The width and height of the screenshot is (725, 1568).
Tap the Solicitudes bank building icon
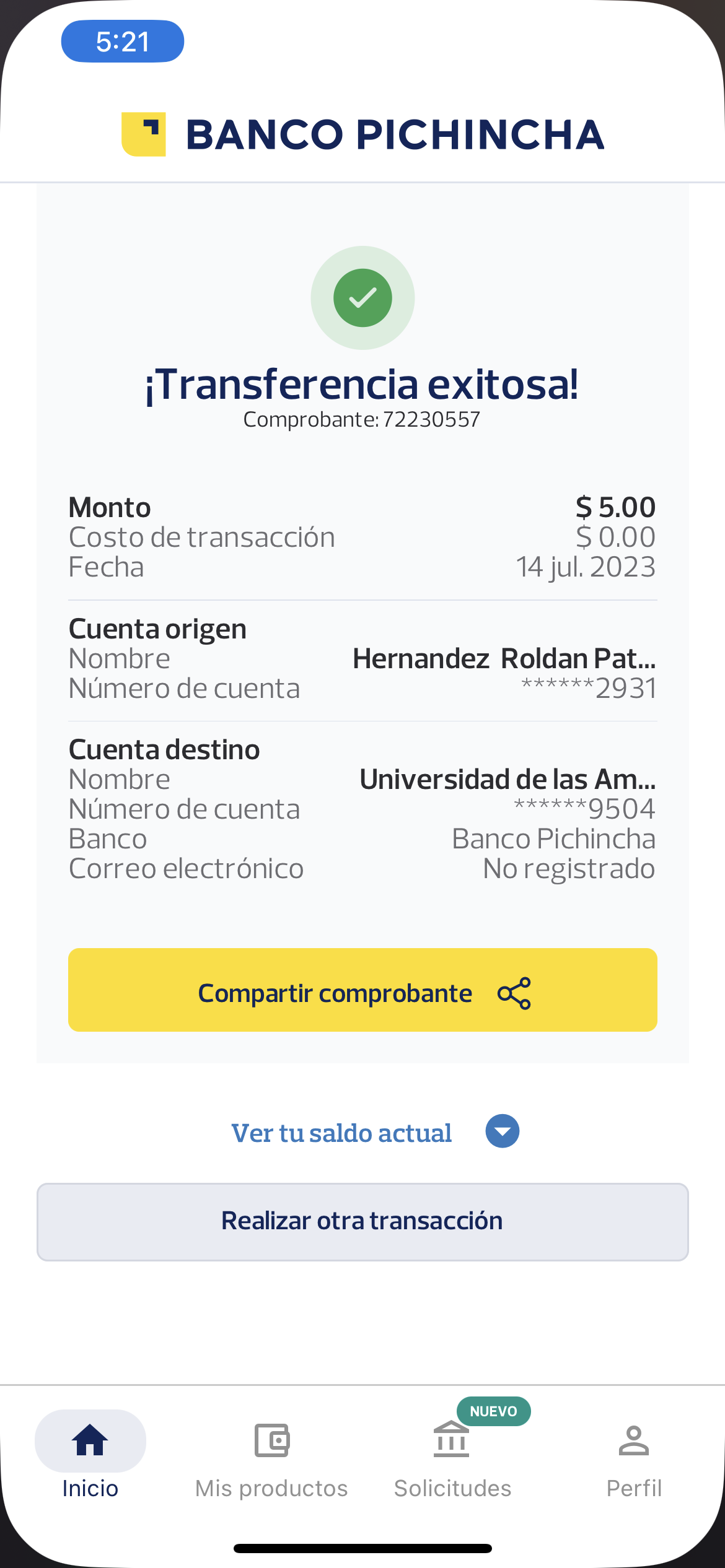pos(451,1440)
